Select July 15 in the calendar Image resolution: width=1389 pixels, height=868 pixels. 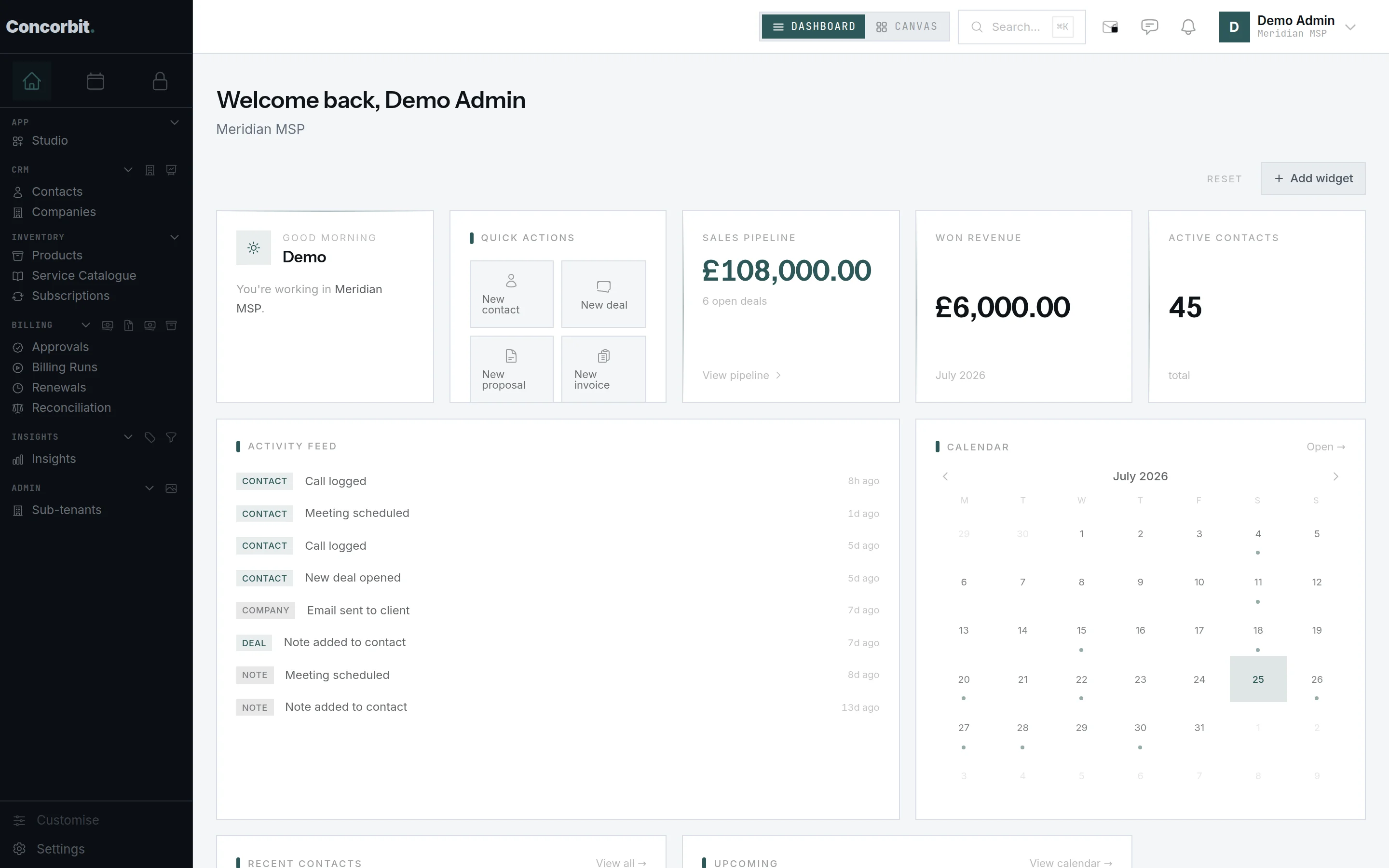[x=1081, y=630]
